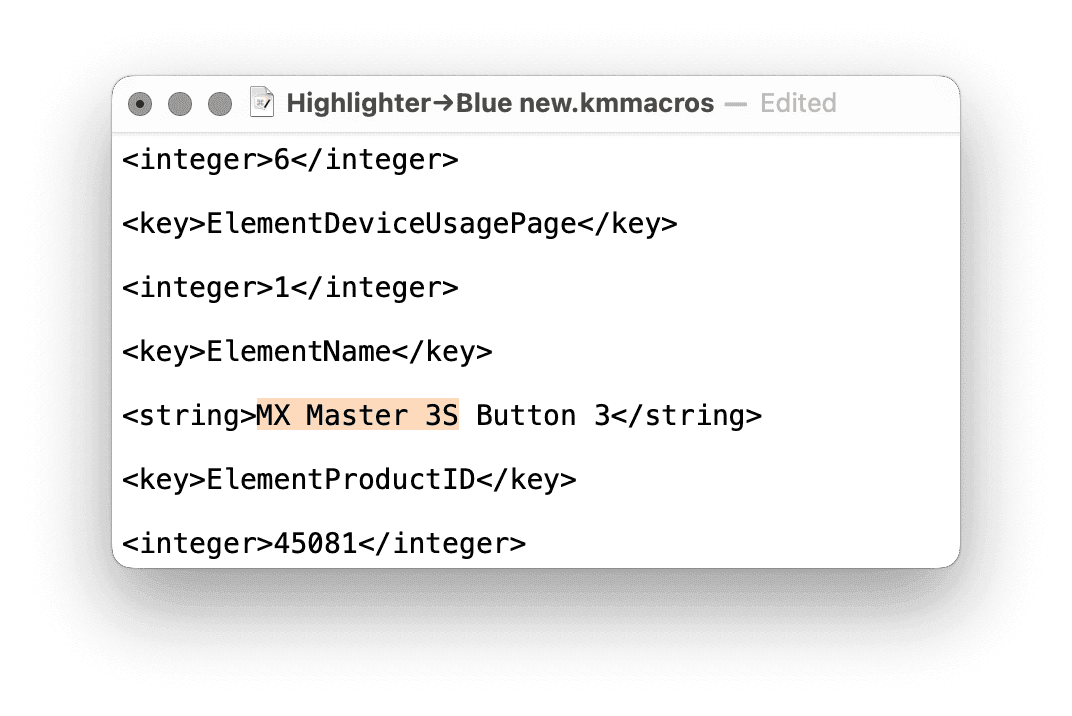
Task: Click the kmmacros document proxy icon
Action: [262, 103]
